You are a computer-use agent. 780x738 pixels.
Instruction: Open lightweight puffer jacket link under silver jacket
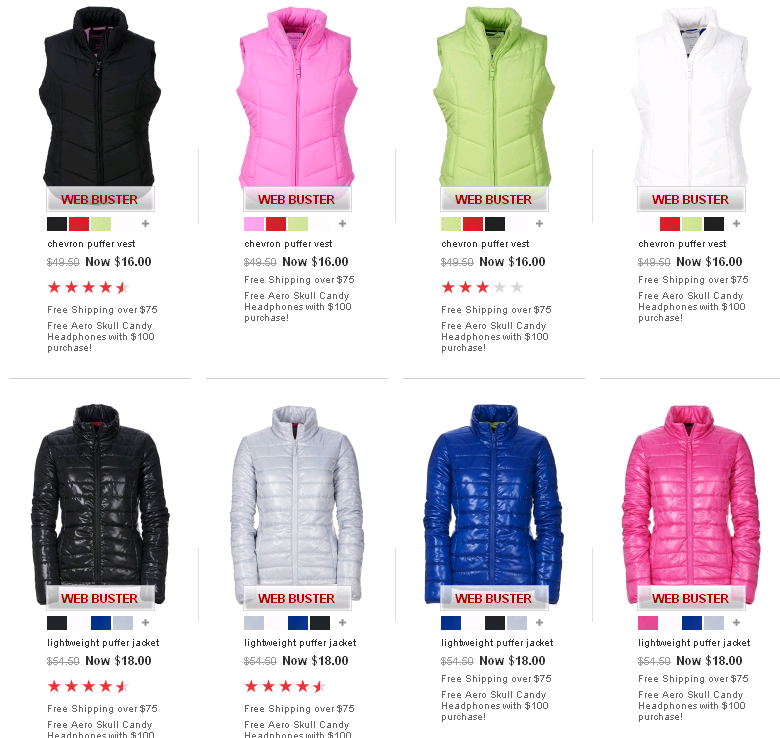click(x=300, y=643)
